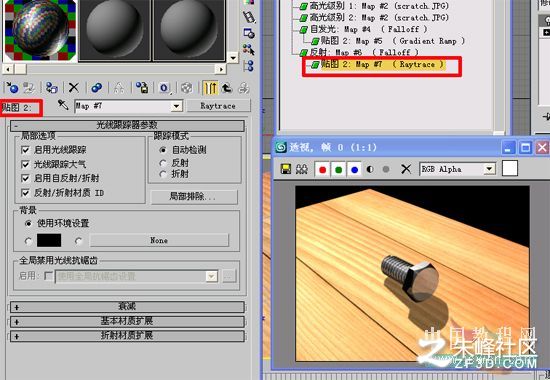Screen dimensions: 550x380
Task: Select Map #5 Gradient Ramp row
Action: coord(388,41)
